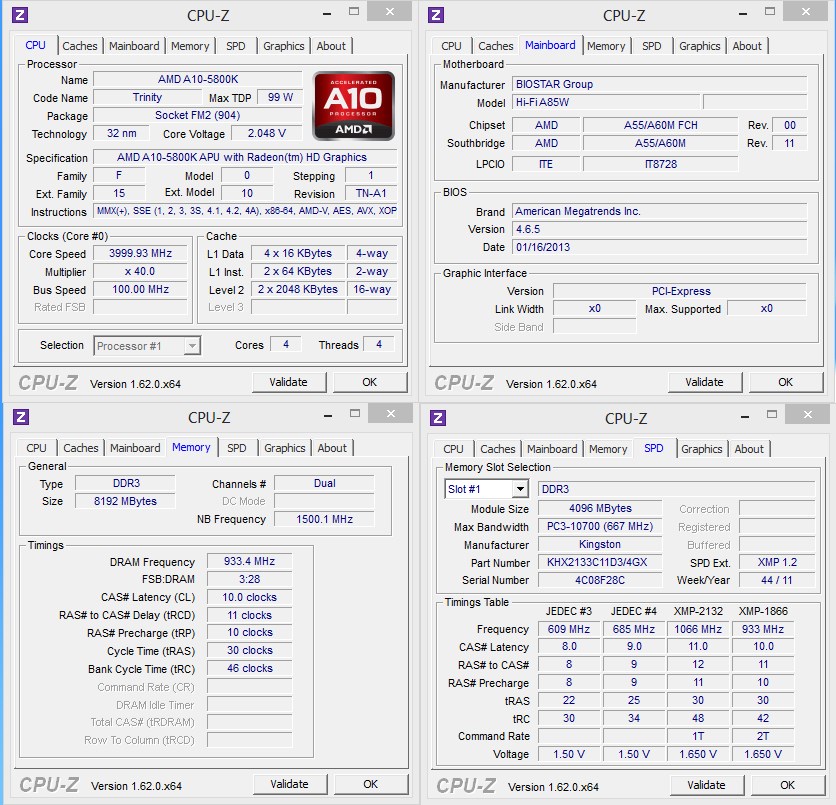This screenshot has height=805, width=836.
Task: Expand the Slot #1 memory slot dropdown
Action: 520,489
